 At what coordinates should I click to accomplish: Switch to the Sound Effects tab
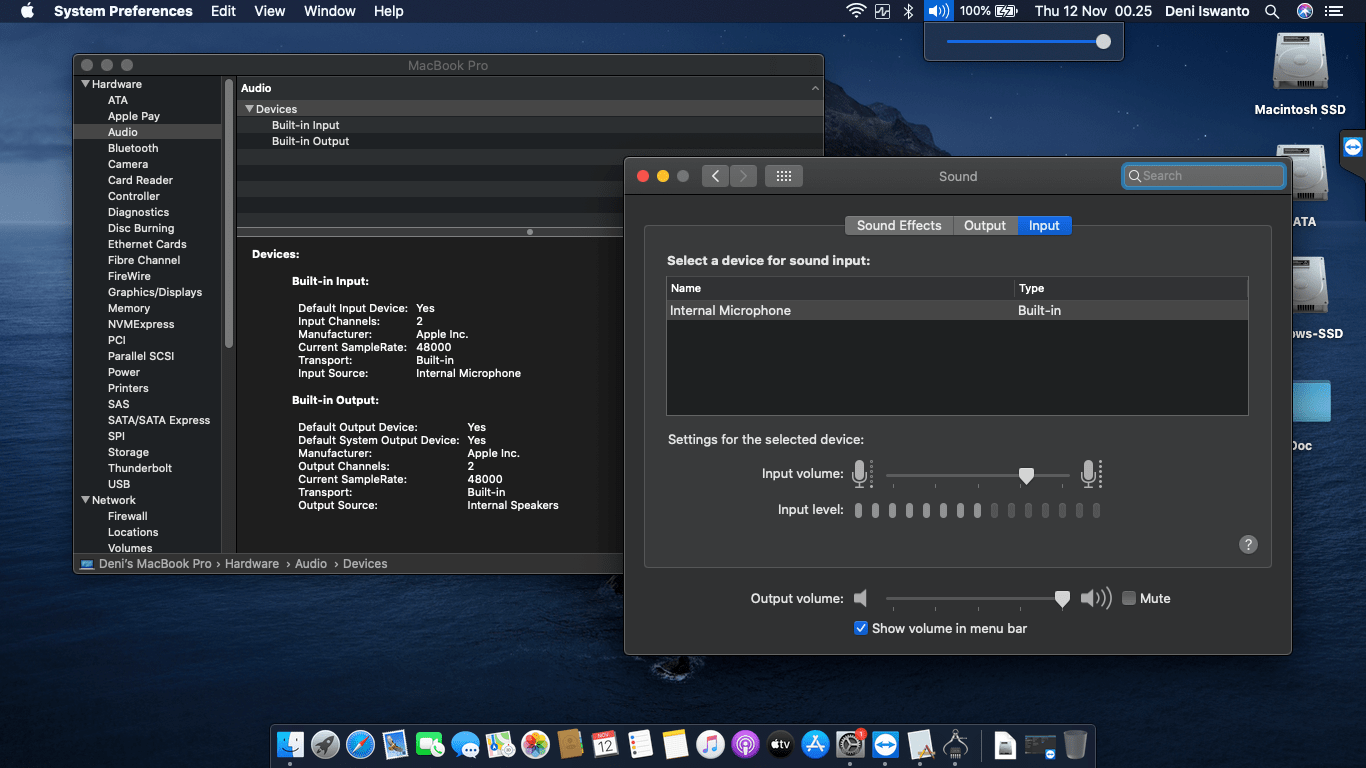tap(899, 226)
